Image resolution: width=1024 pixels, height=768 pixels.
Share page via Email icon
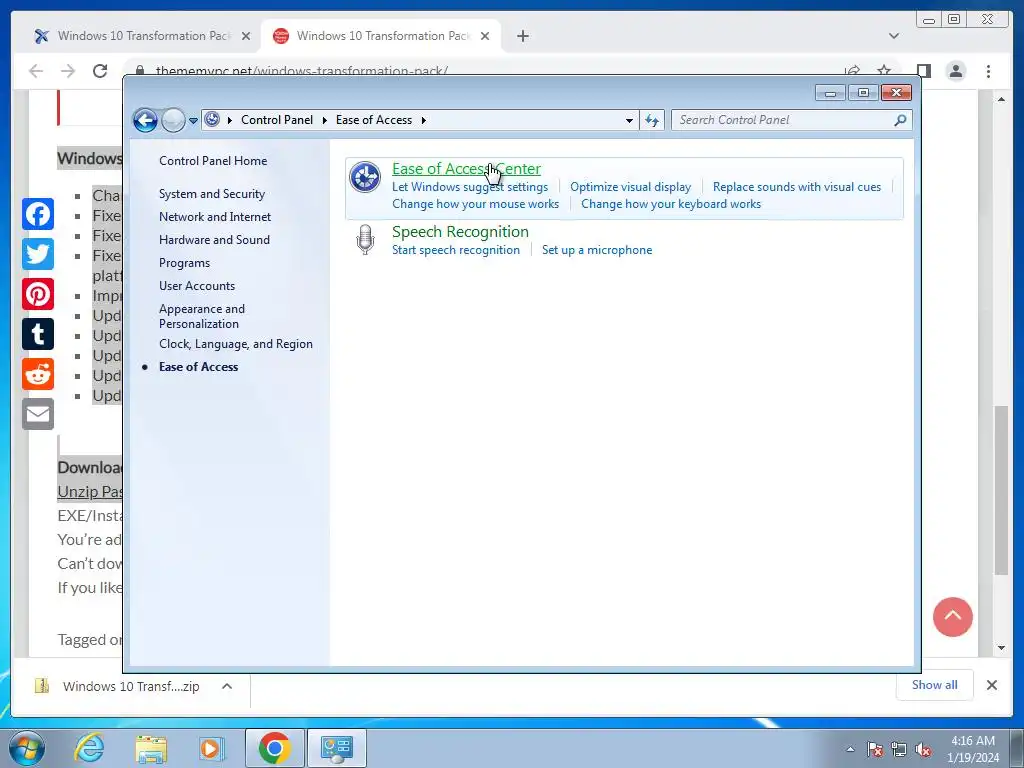click(38, 414)
